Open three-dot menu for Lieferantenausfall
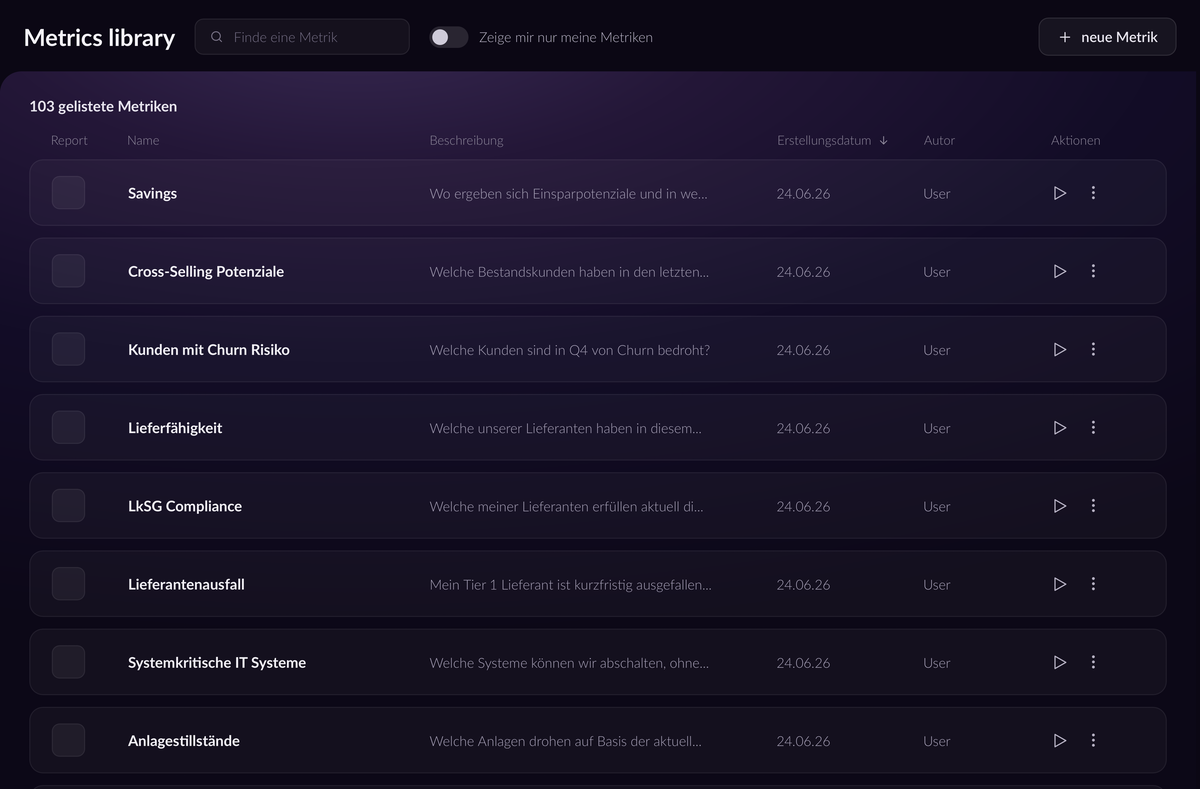Image resolution: width=1200 pixels, height=789 pixels. coord(1093,584)
